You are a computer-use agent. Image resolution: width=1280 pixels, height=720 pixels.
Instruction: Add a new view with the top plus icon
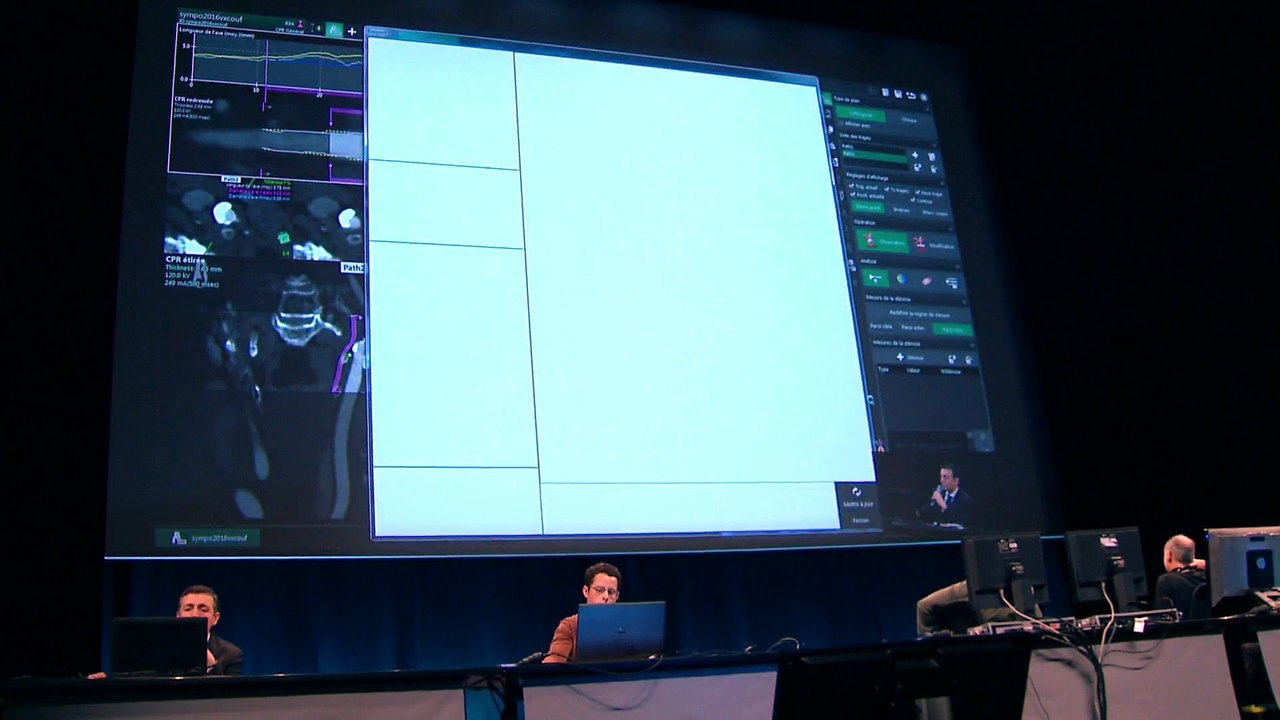[351, 31]
